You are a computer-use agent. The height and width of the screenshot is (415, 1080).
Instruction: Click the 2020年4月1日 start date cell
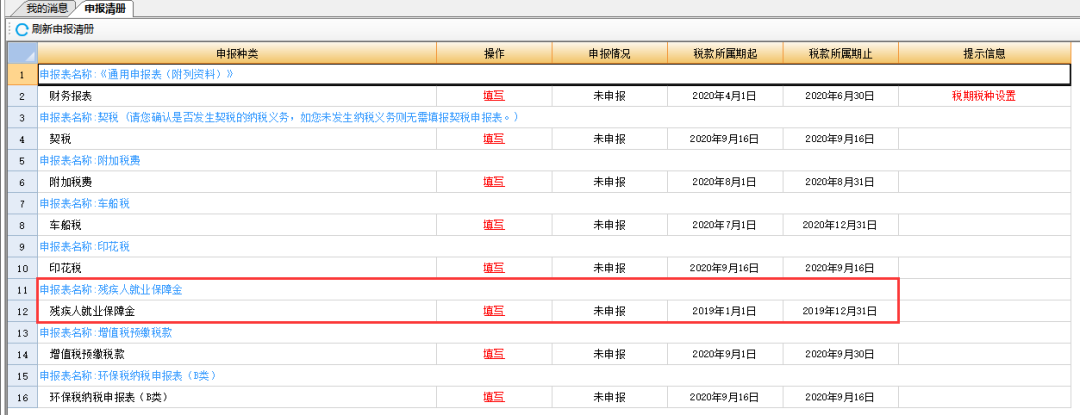pyautogui.click(x=725, y=96)
